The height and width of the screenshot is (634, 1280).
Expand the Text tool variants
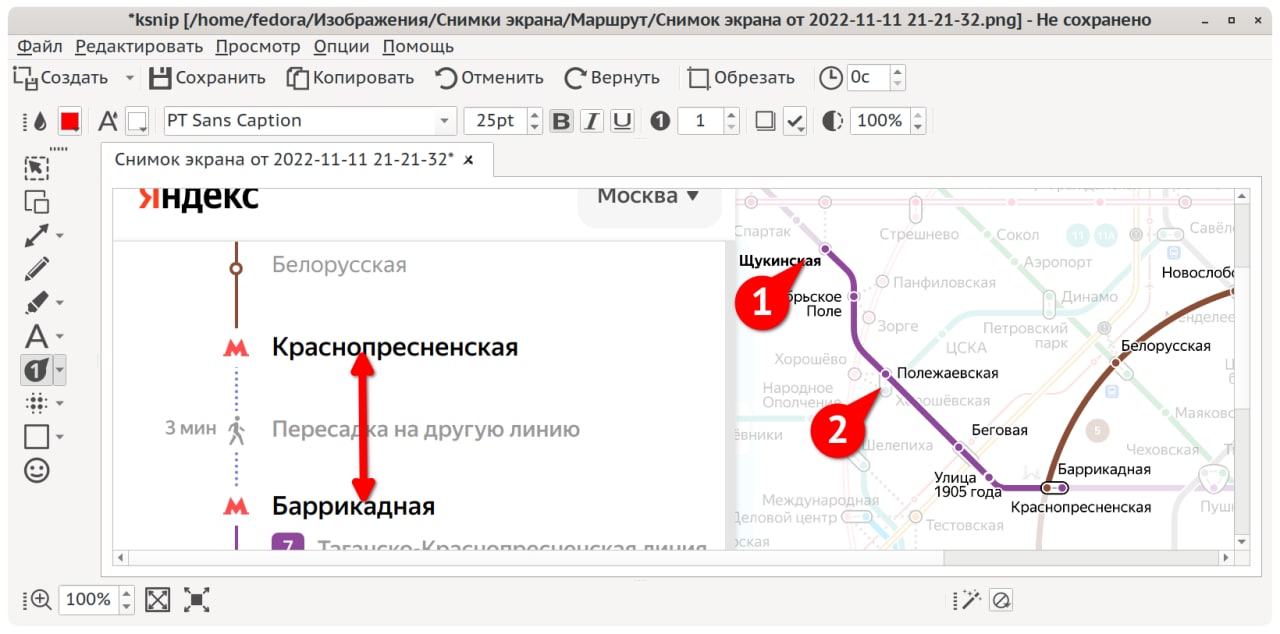(x=61, y=337)
